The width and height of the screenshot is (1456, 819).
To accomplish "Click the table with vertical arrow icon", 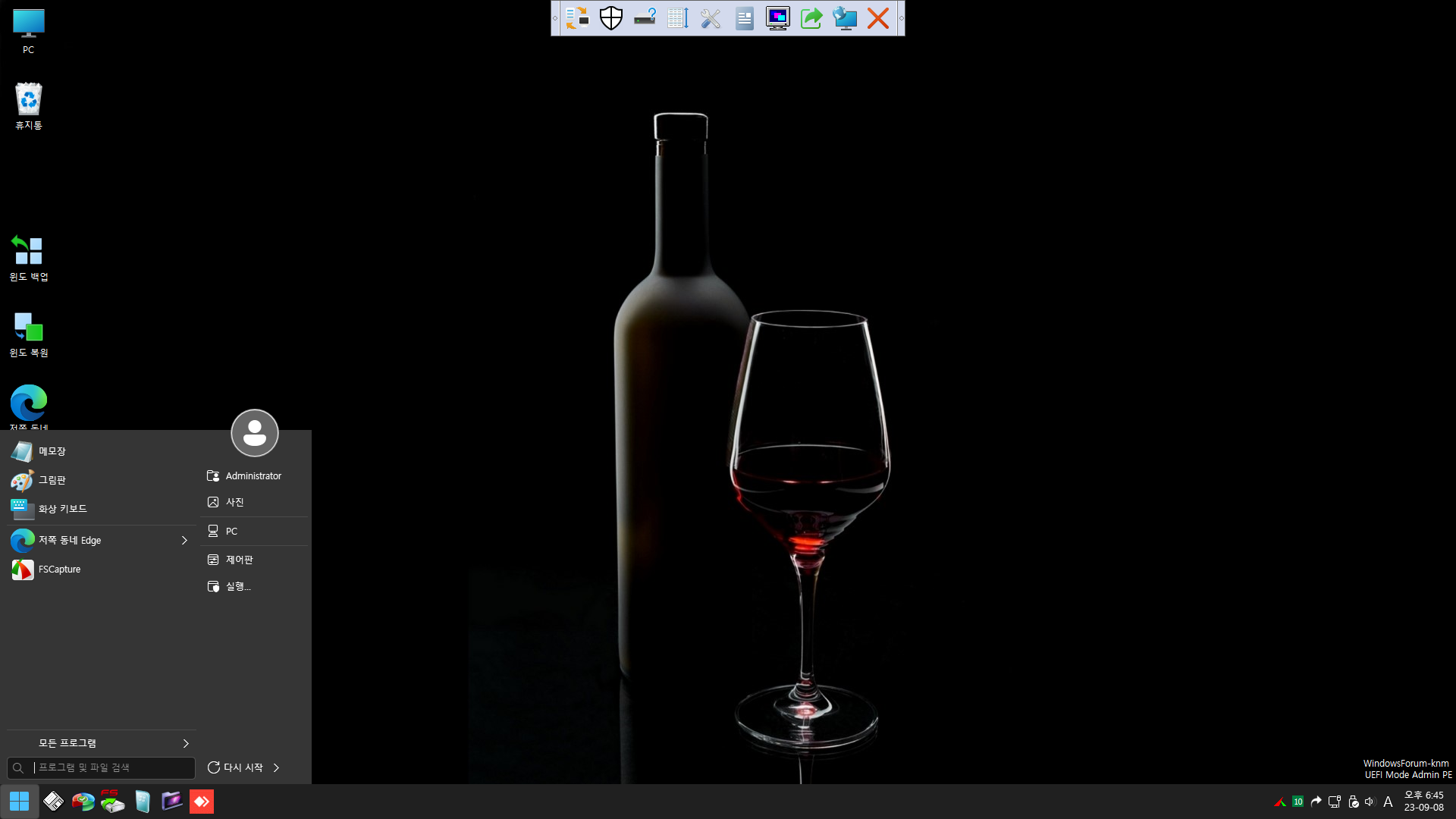I will [678, 18].
